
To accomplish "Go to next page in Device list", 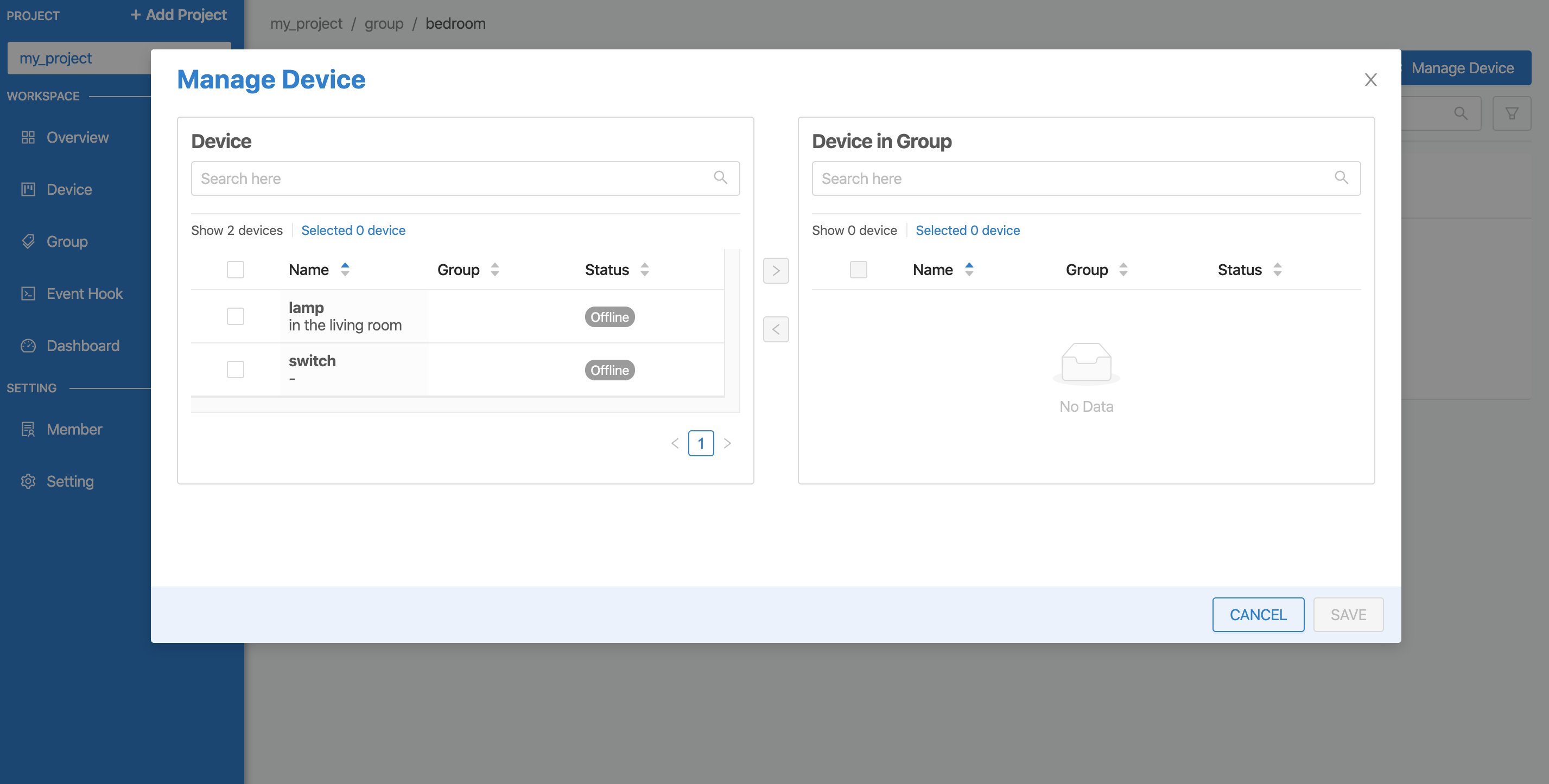I will click(x=728, y=443).
